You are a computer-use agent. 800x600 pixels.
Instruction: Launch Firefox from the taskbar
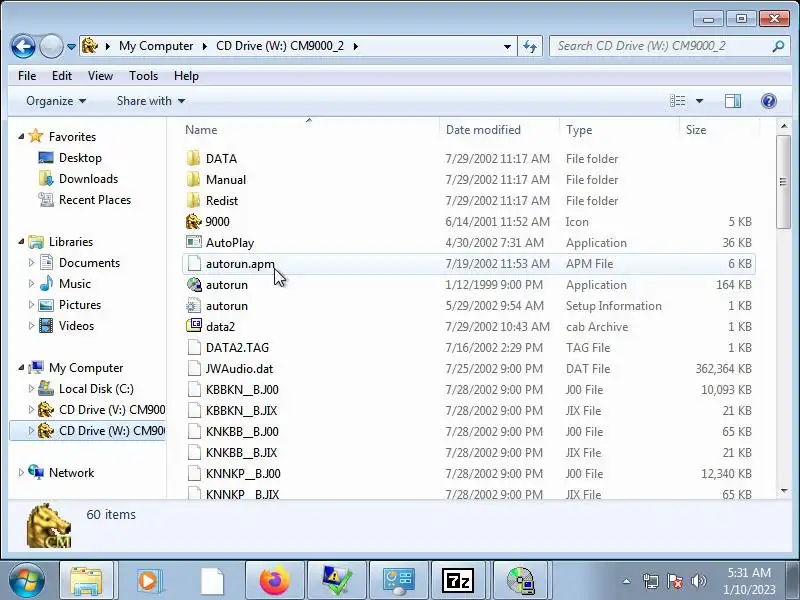point(274,580)
